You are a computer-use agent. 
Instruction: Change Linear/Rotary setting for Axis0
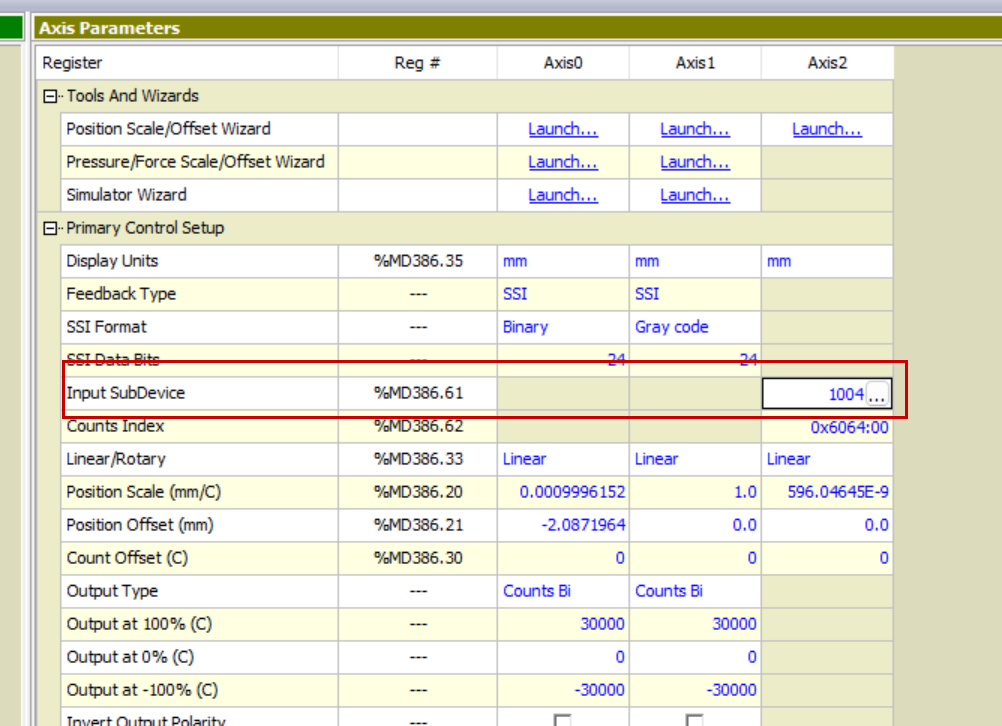(563, 460)
